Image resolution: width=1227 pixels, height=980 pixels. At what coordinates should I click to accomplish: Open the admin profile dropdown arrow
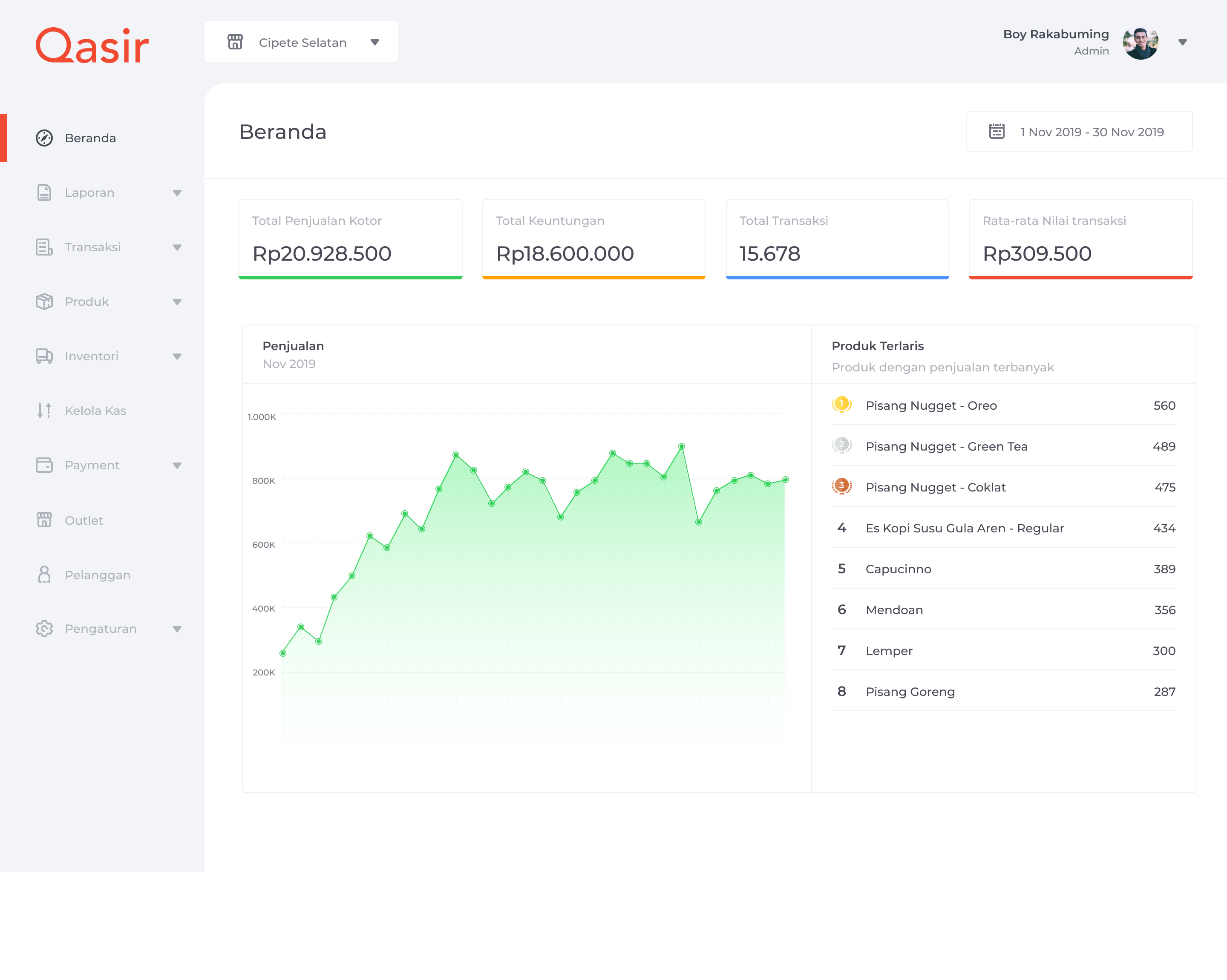click(x=1182, y=41)
